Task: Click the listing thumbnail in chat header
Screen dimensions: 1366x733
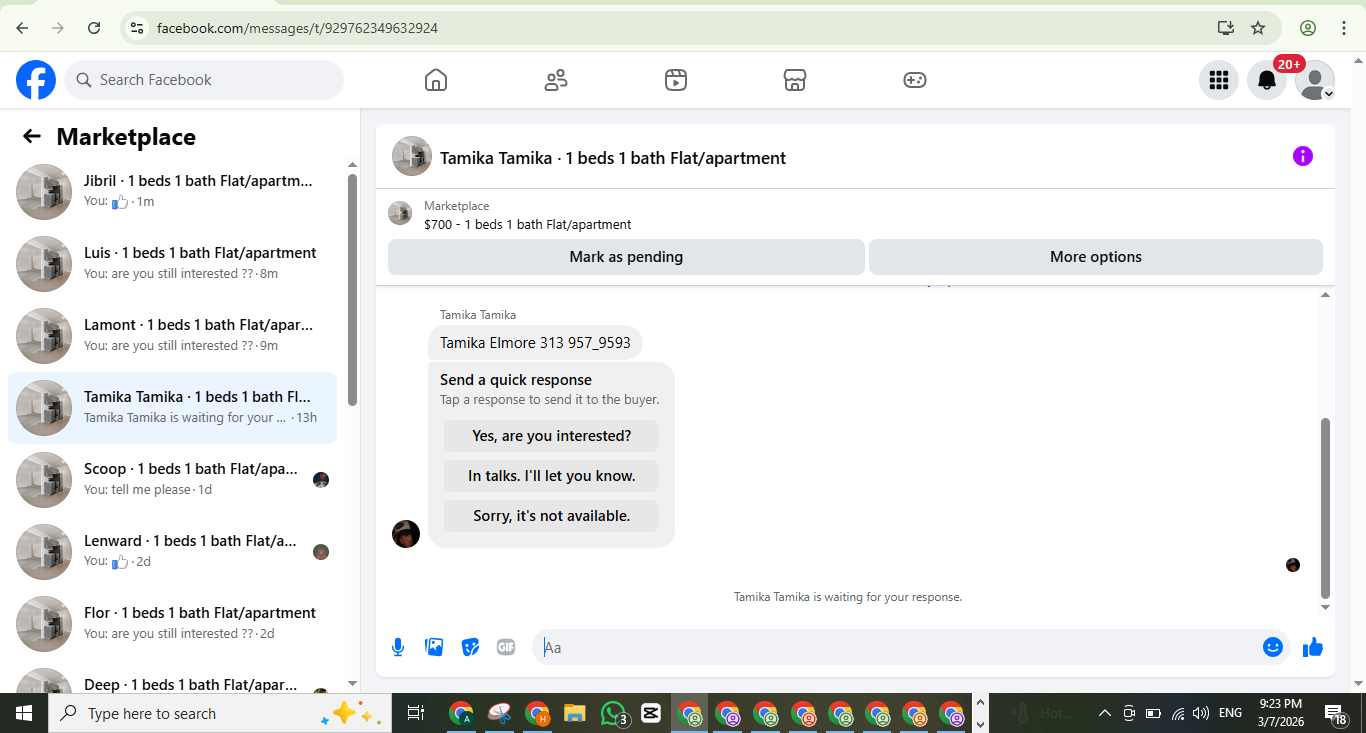Action: pos(412,157)
